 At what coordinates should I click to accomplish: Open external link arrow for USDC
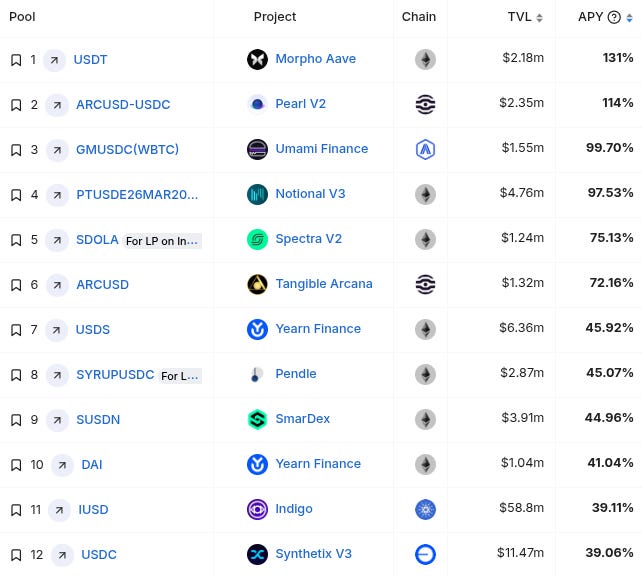(x=62, y=555)
